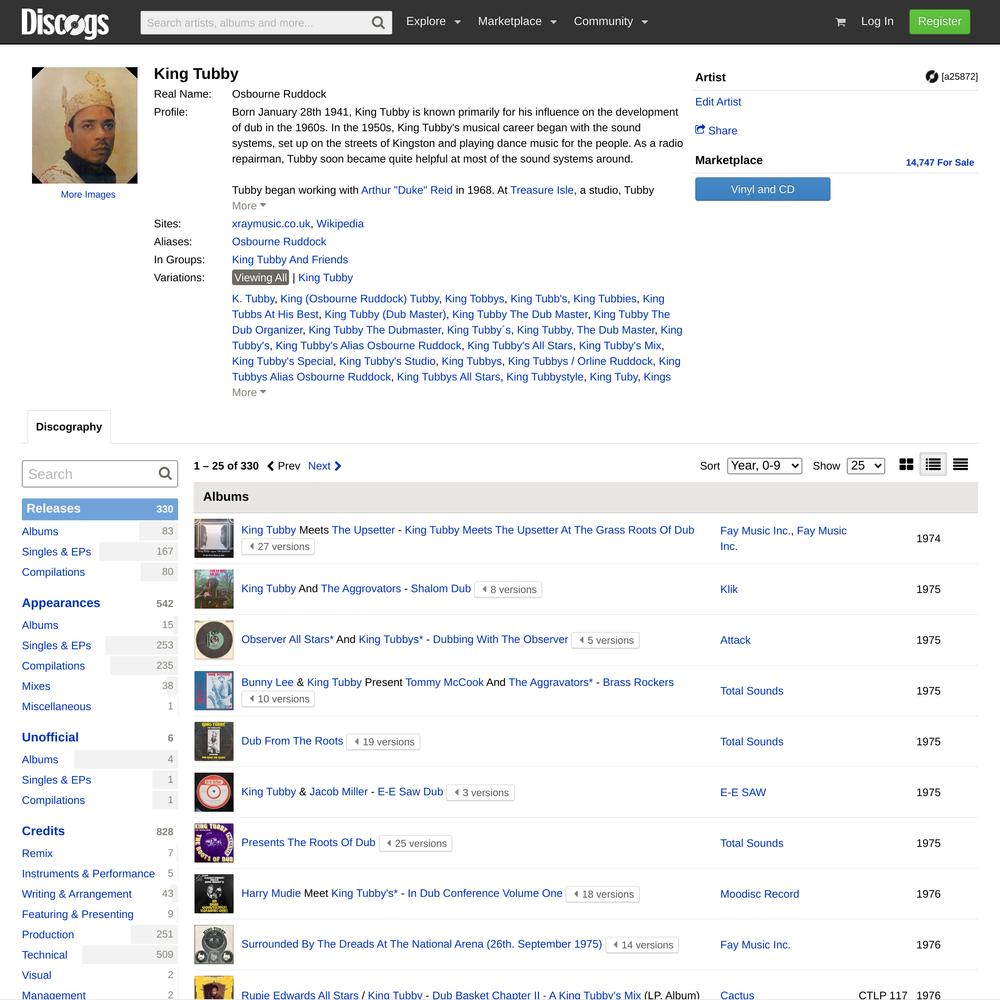Image resolution: width=1000 pixels, height=1000 pixels.
Task: Click the discography filter search icon
Action: [165, 474]
